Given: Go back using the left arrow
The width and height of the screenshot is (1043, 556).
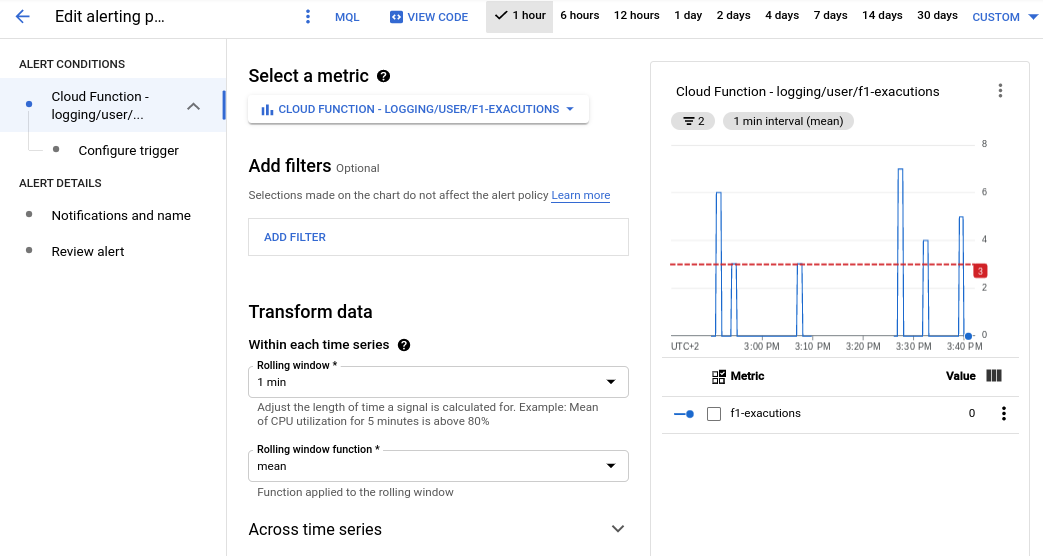Looking at the screenshot, I should coord(23,17).
